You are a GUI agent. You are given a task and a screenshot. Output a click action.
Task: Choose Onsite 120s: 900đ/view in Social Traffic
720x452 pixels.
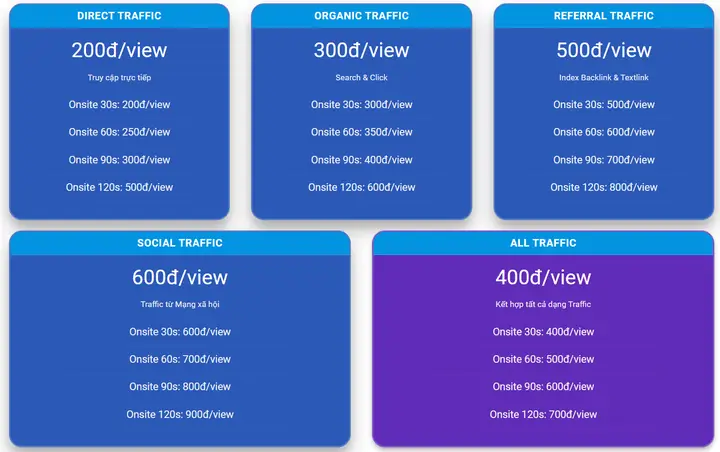[x=180, y=414]
